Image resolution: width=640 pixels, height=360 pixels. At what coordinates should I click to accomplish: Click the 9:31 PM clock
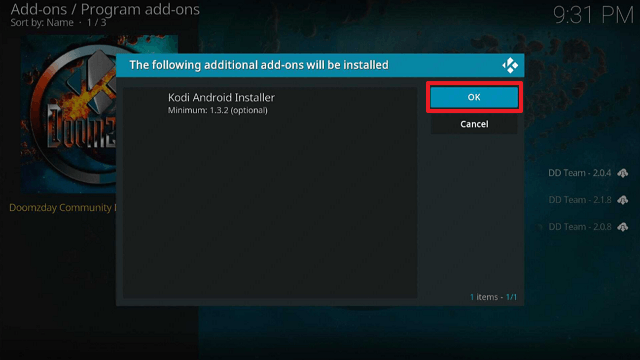pos(593,16)
